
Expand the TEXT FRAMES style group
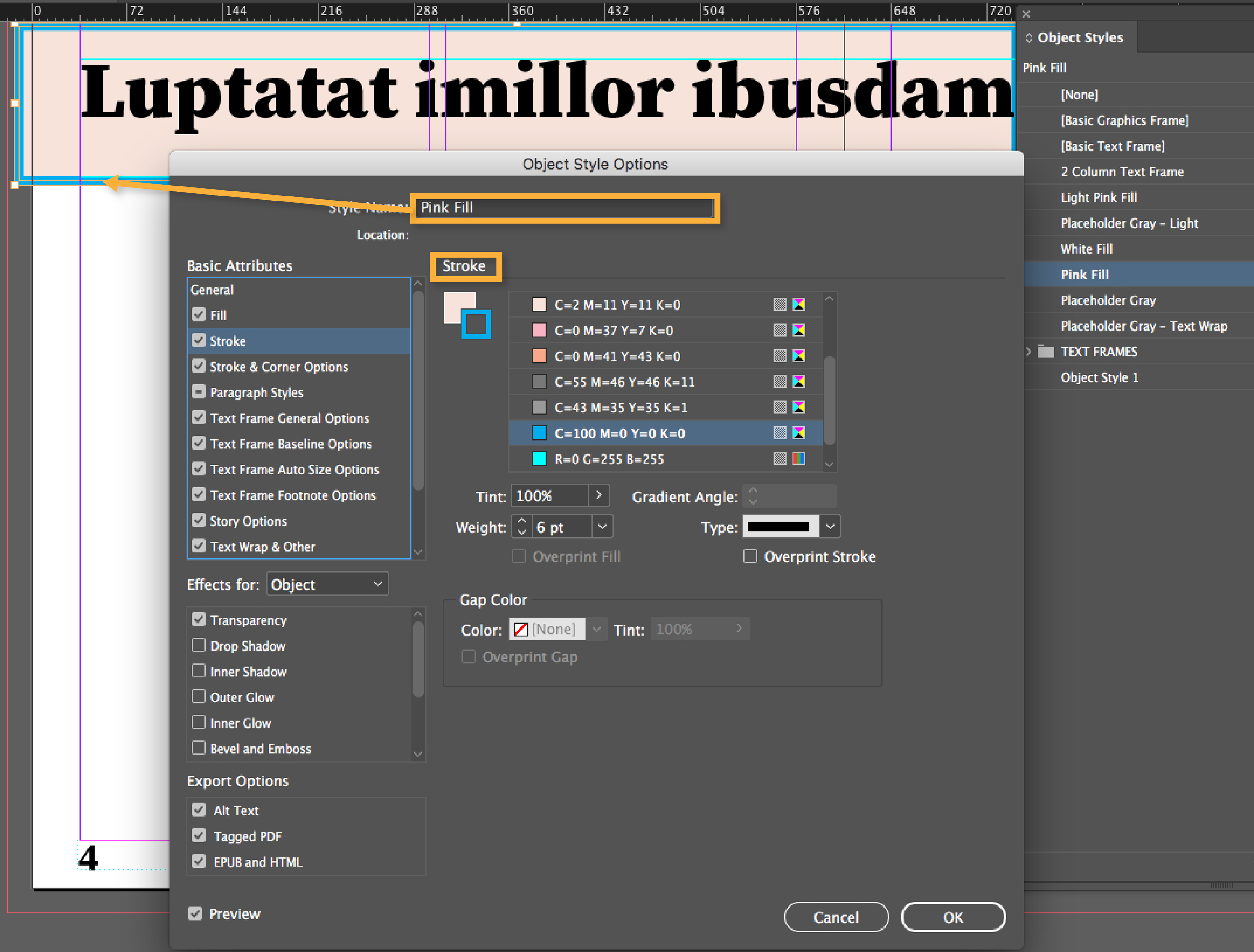click(x=1028, y=352)
